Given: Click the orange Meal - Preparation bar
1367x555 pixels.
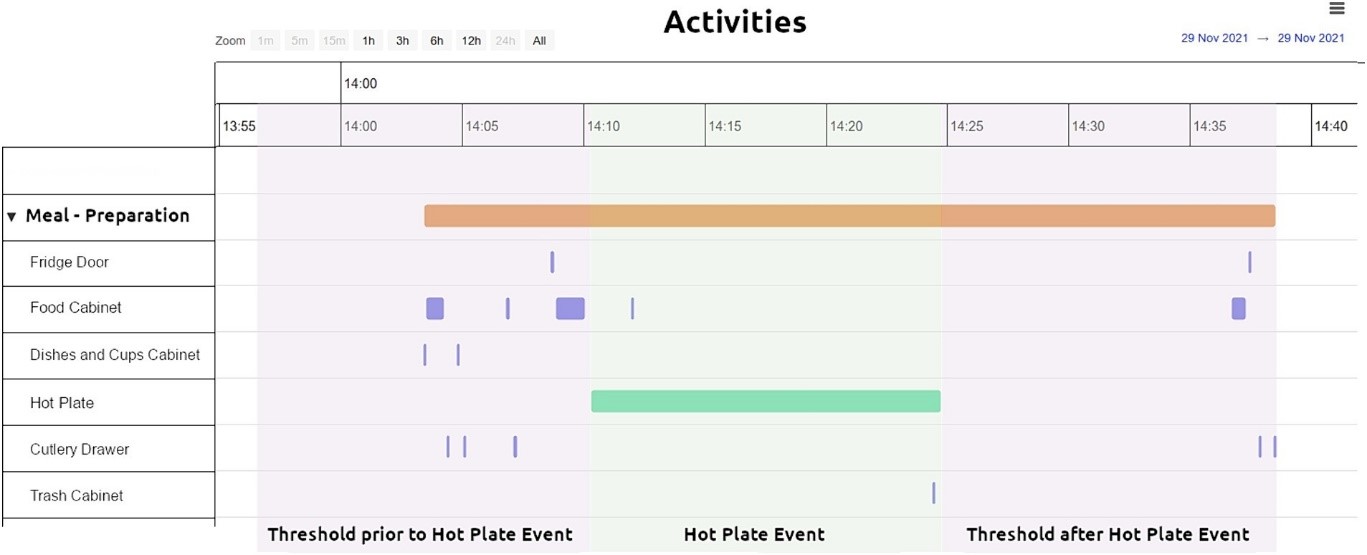Looking at the screenshot, I should click(849, 216).
